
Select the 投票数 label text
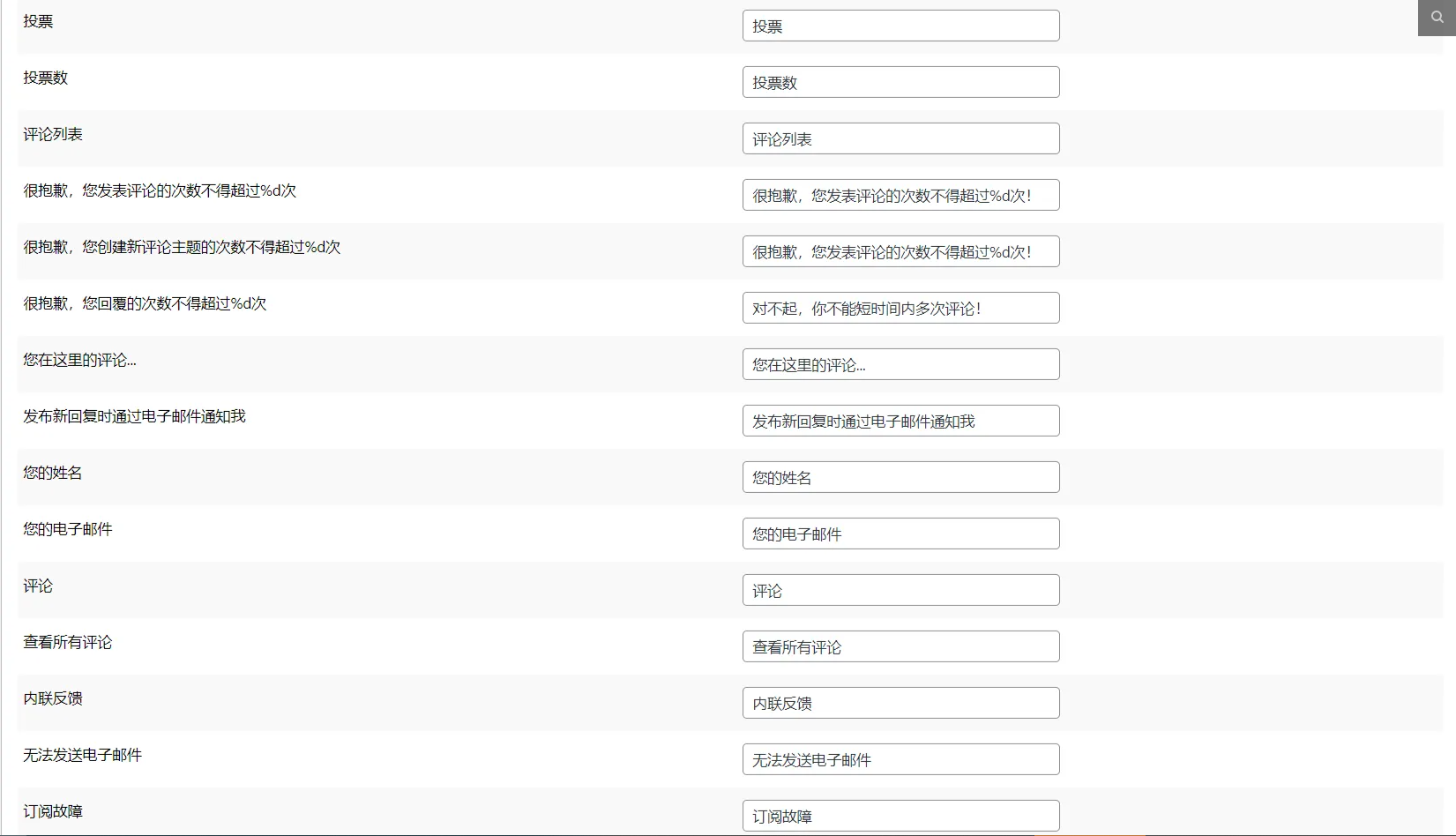(45, 78)
